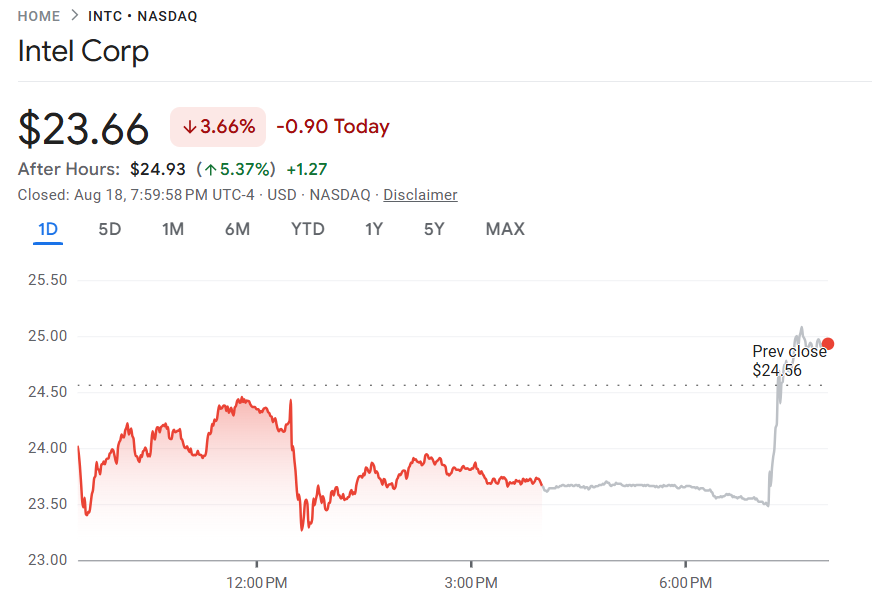Switch to the 5D range tab

pos(110,229)
